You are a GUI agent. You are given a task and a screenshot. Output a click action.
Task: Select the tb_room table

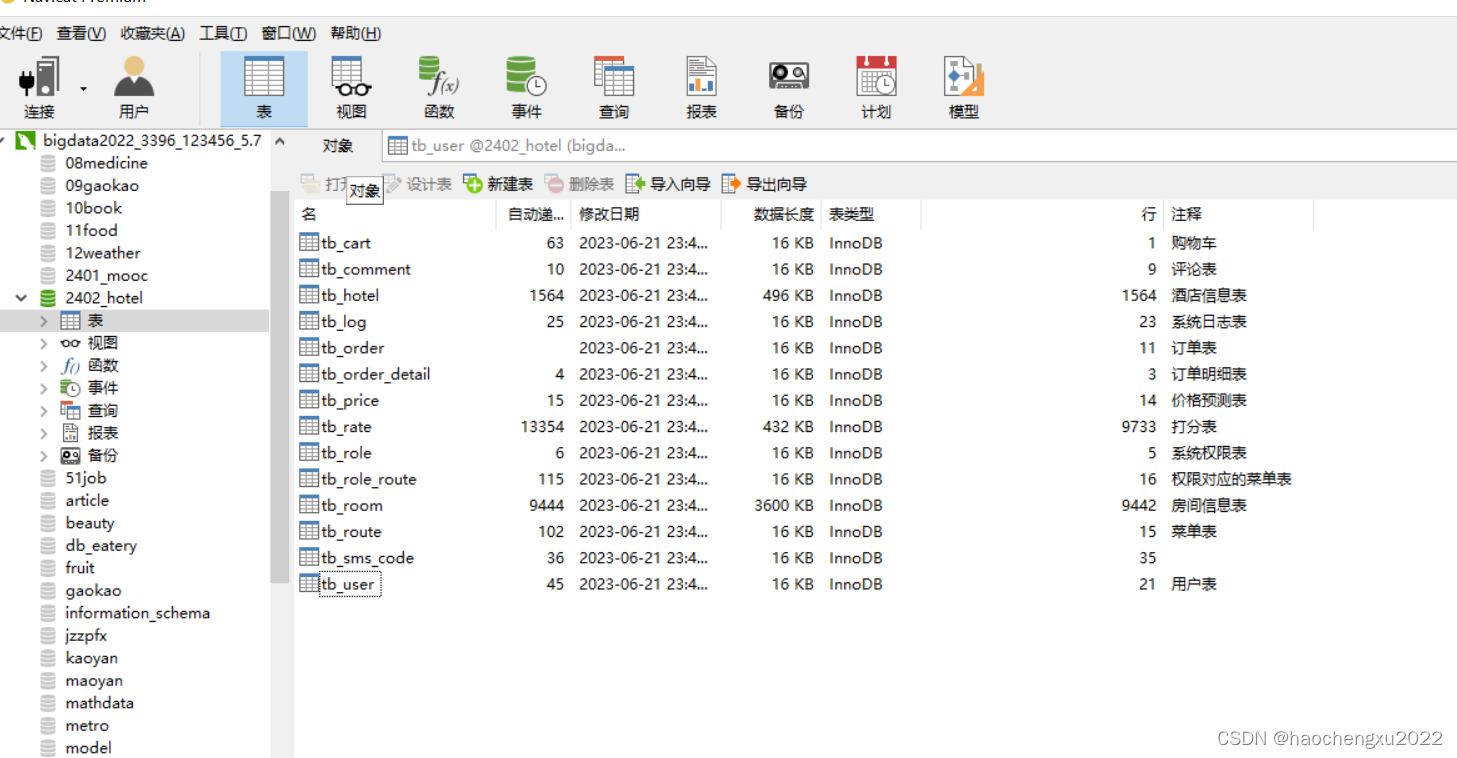(352, 505)
